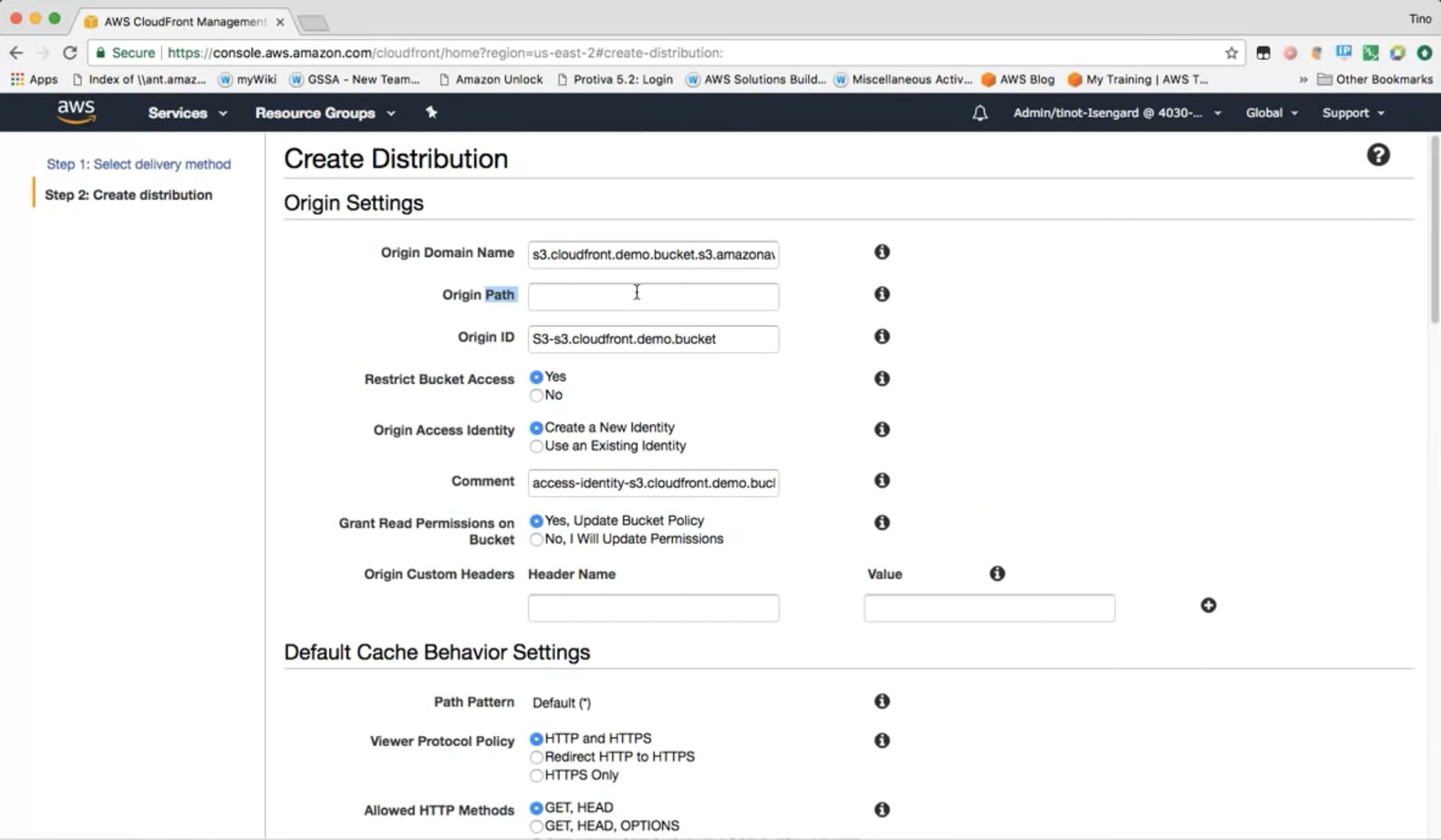The width and height of the screenshot is (1441, 840).
Task: Open AWS Blog bookmark
Action: 1018,80
